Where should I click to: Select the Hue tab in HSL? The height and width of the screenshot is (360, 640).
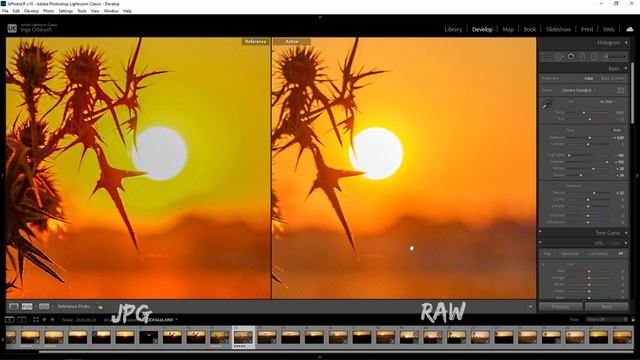click(x=547, y=253)
